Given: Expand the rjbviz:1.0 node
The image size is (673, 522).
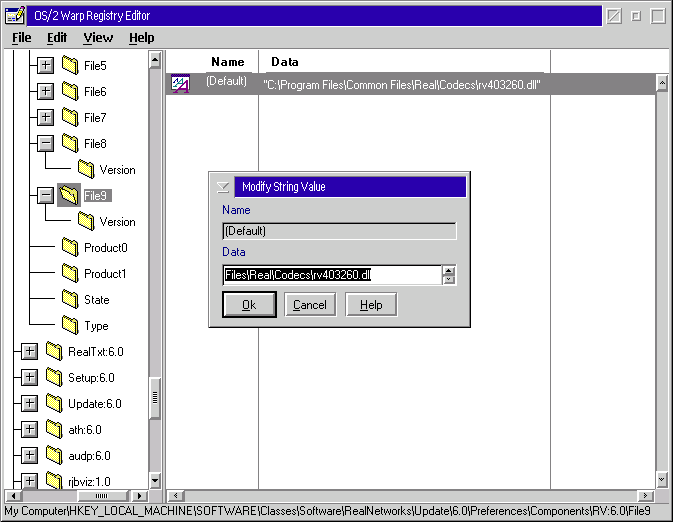Looking at the screenshot, I should tap(30, 481).
